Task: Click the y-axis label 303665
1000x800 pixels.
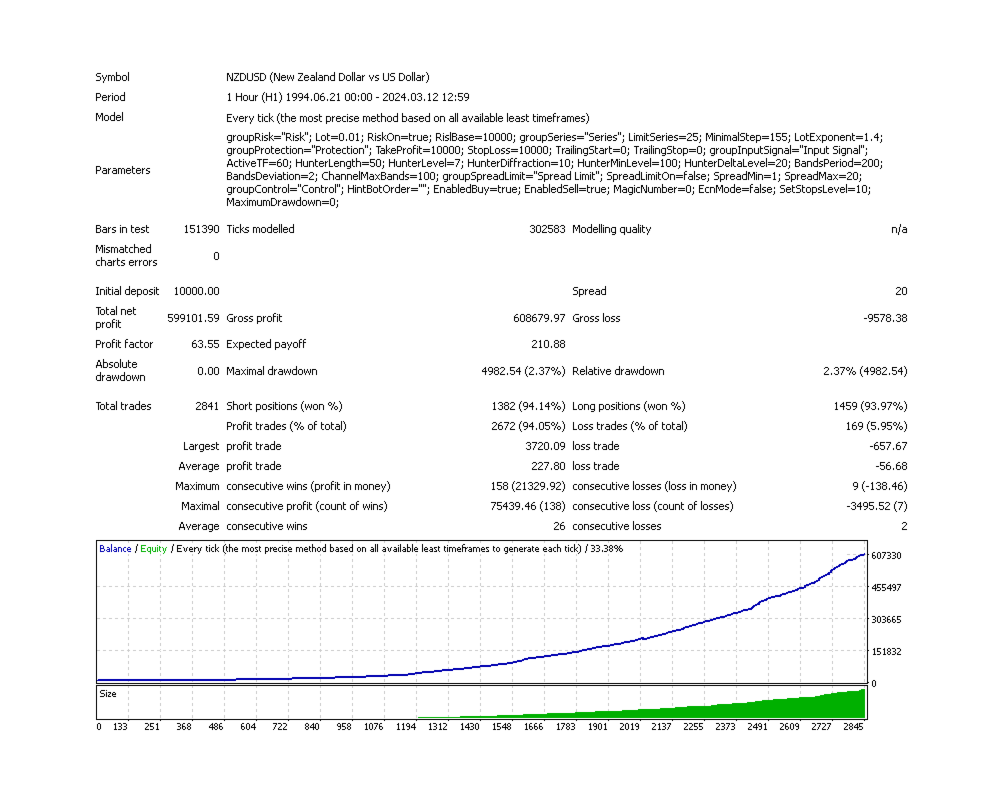Action: [x=886, y=619]
